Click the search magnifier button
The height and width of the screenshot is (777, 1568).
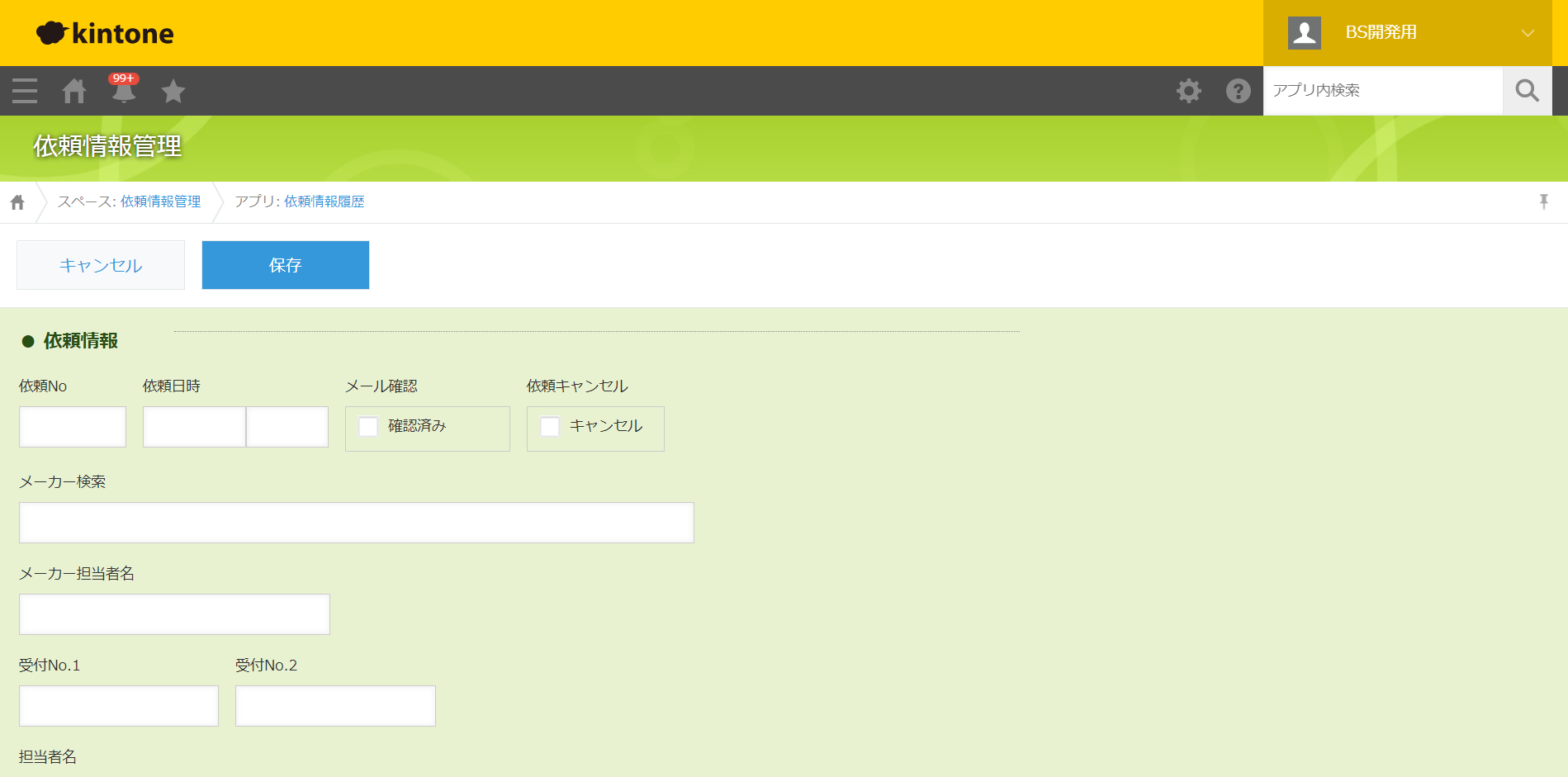(1527, 91)
